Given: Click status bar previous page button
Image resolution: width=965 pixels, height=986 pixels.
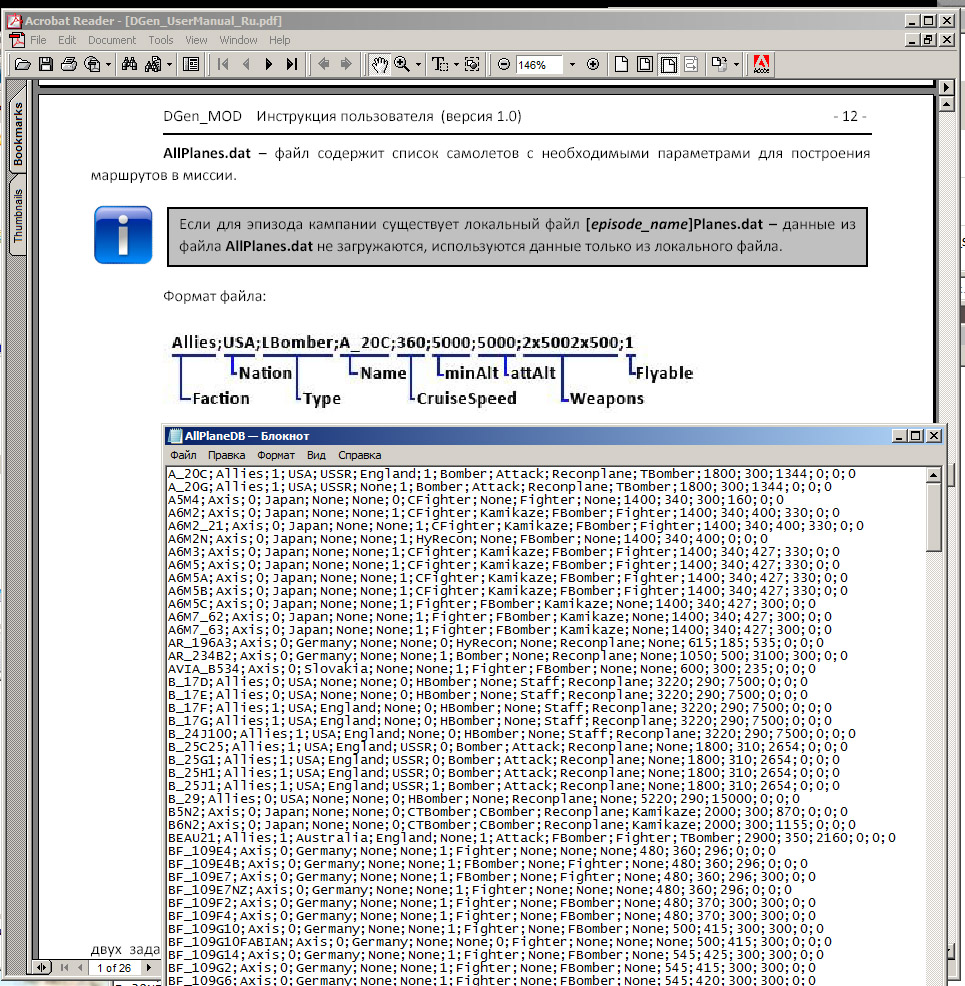Looking at the screenshot, I should tap(80, 968).
